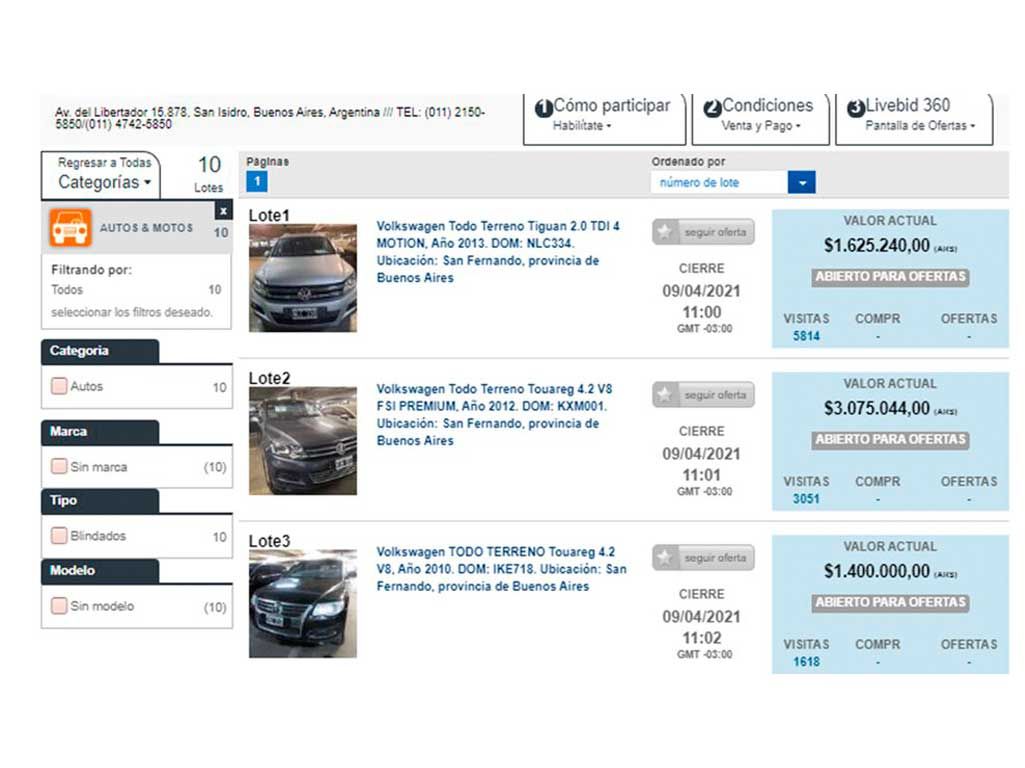Image resolution: width=1025 pixels, height=768 pixels.
Task: Click the Lote3 price $1.400.000,00
Action: pos(877,571)
